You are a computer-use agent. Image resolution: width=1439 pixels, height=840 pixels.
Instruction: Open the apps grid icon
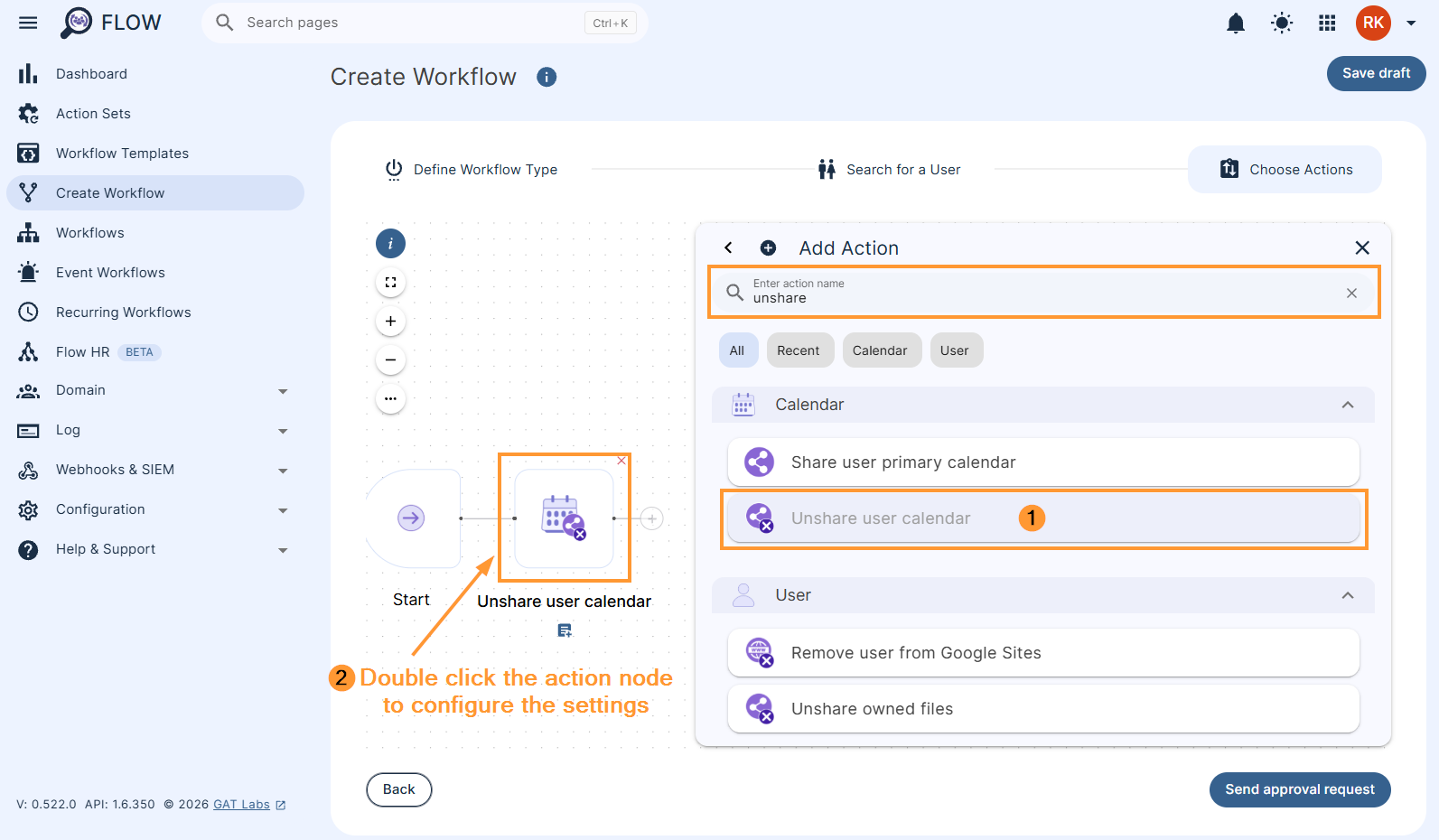tap(1327, 23)
